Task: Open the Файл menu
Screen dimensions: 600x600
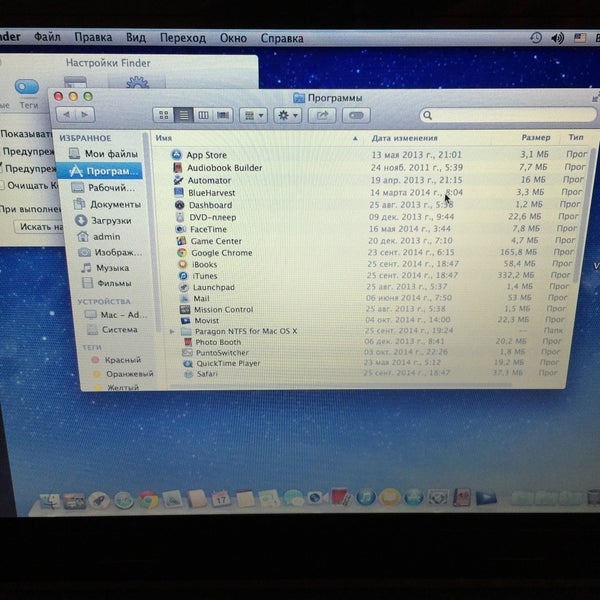Action: (47, 37)
